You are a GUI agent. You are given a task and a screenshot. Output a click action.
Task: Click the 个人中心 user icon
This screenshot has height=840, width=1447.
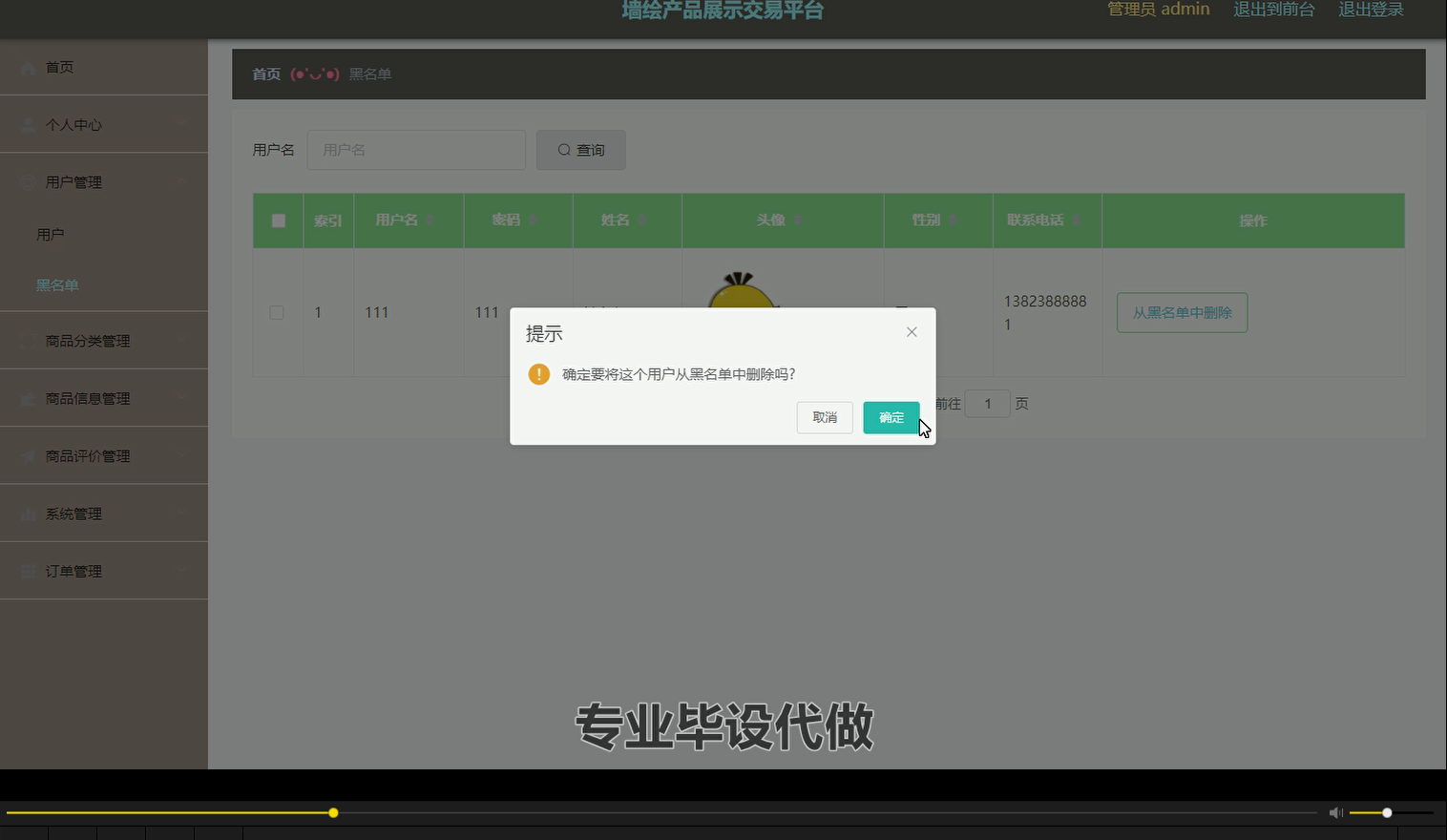[x=27, y=124]
